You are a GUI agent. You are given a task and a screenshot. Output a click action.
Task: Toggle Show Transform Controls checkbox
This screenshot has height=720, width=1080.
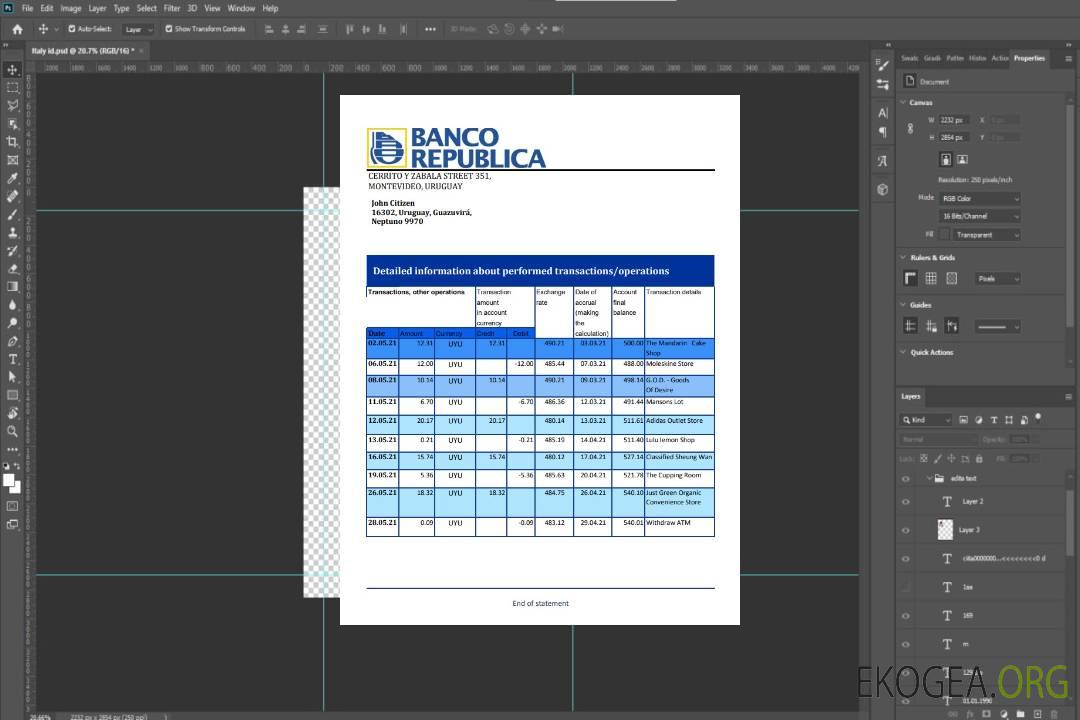point(169,29)
